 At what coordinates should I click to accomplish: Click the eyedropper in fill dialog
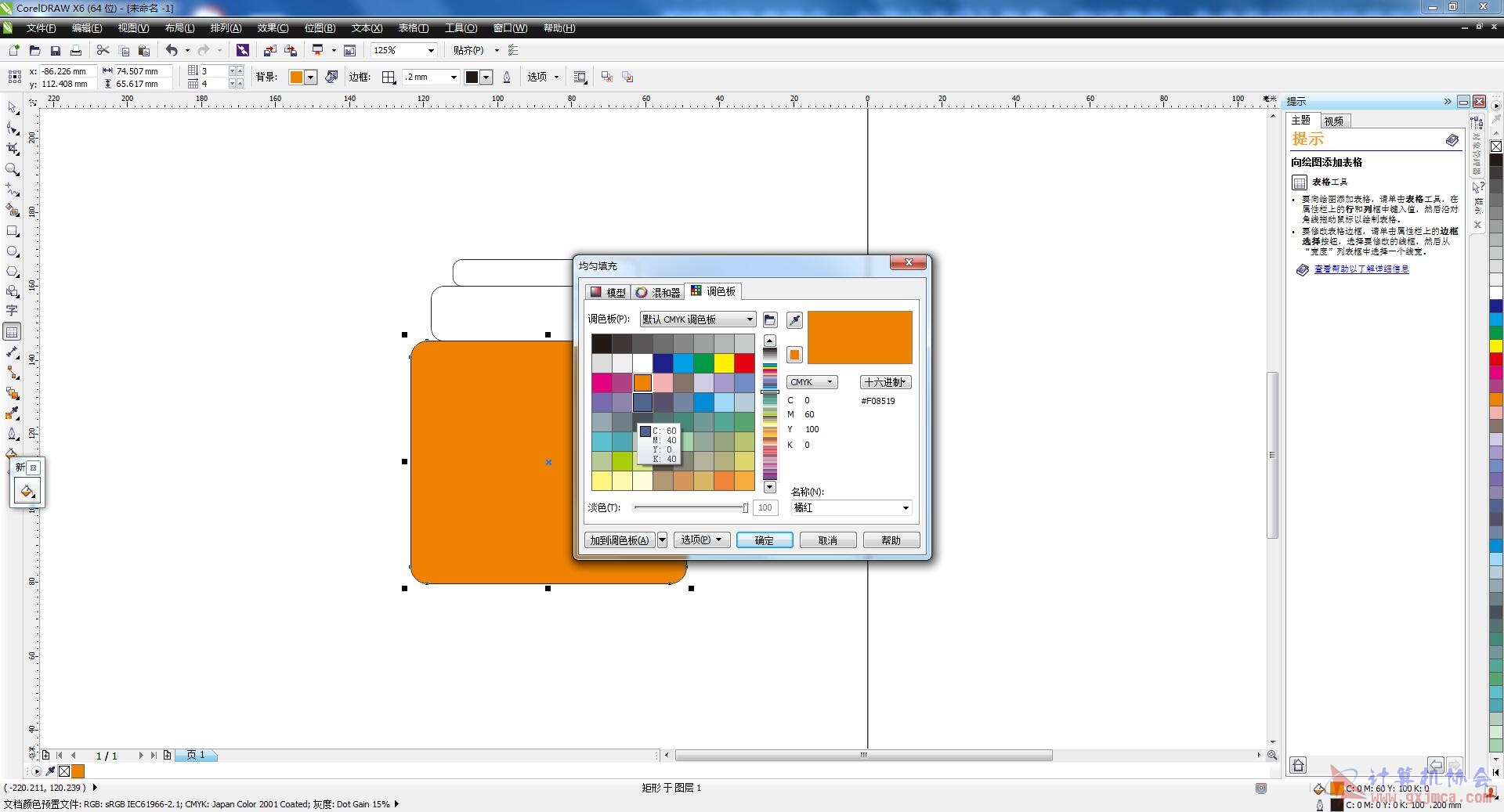pos(794,319)
